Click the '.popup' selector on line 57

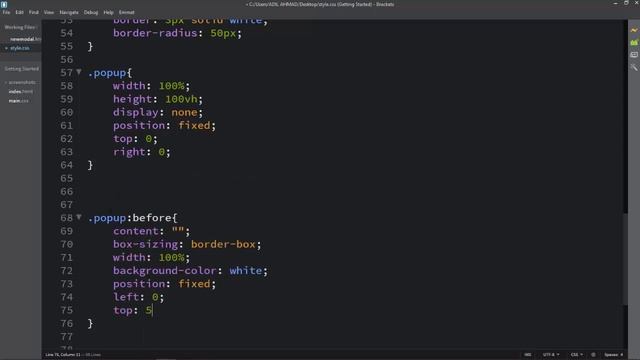pos(107,73)
